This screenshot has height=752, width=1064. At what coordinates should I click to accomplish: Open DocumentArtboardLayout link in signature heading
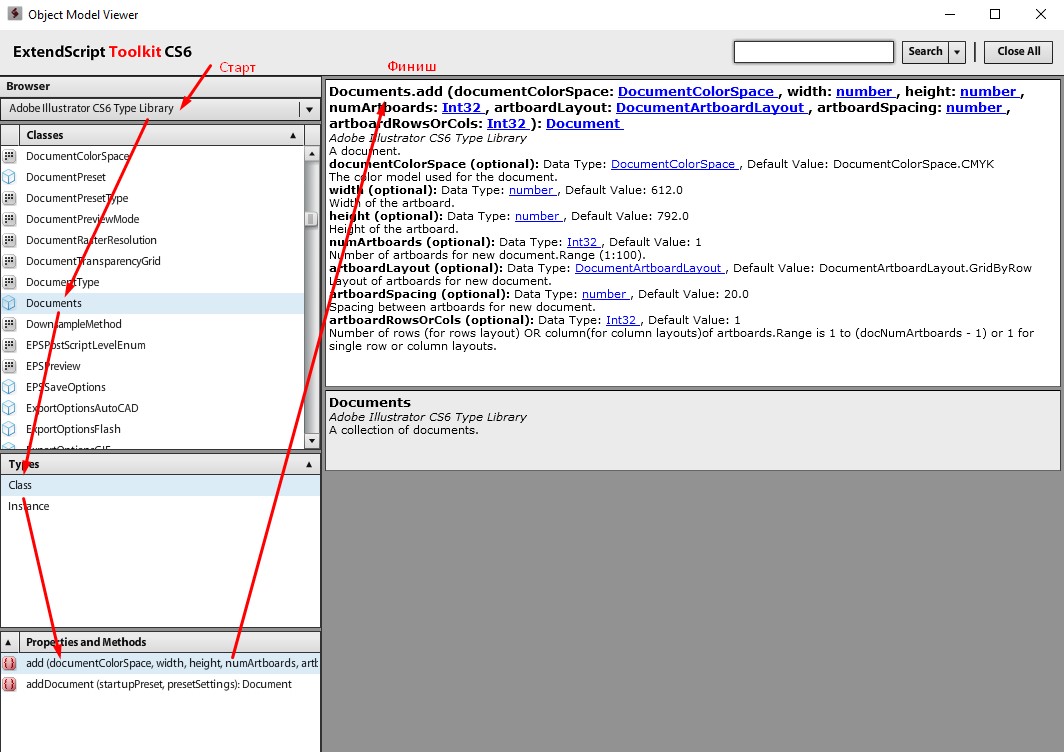(710, 108)
